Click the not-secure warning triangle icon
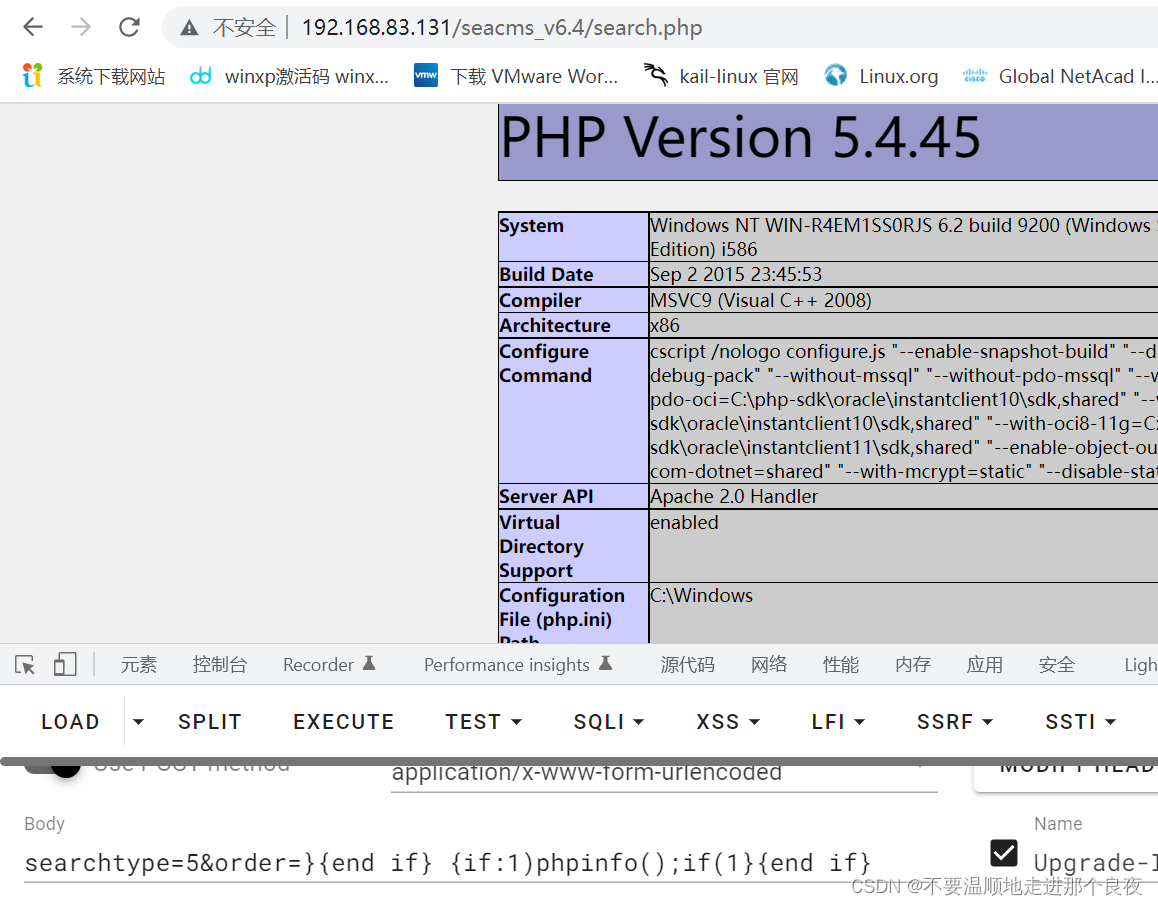 coord(189,28)
